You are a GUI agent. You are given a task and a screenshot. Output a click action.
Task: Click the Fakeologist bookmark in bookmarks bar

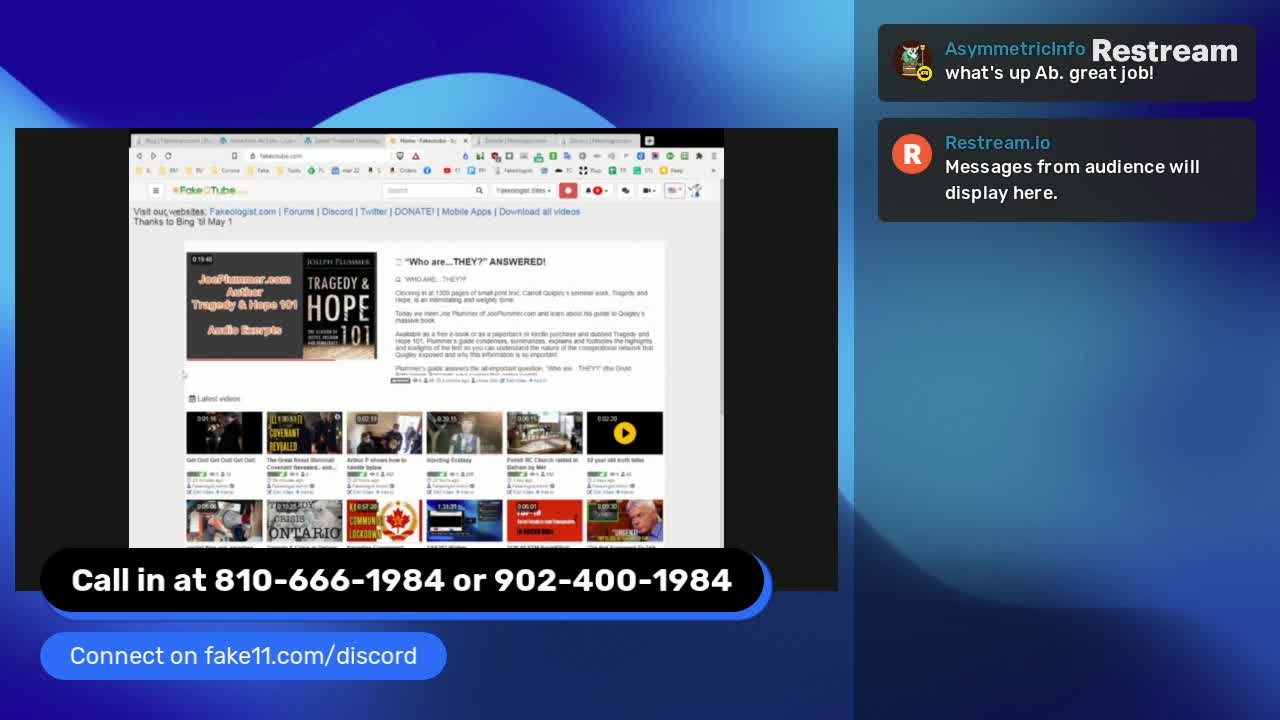coord(513,171)
